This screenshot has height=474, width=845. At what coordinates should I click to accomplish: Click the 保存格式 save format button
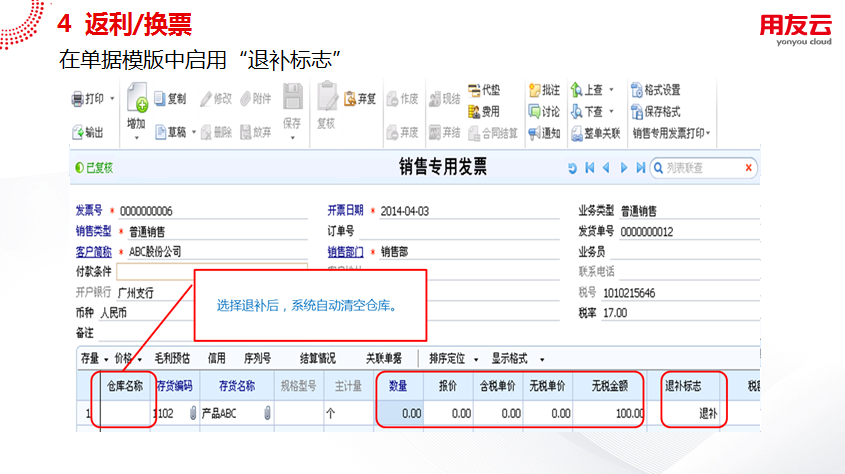point(656,111)
